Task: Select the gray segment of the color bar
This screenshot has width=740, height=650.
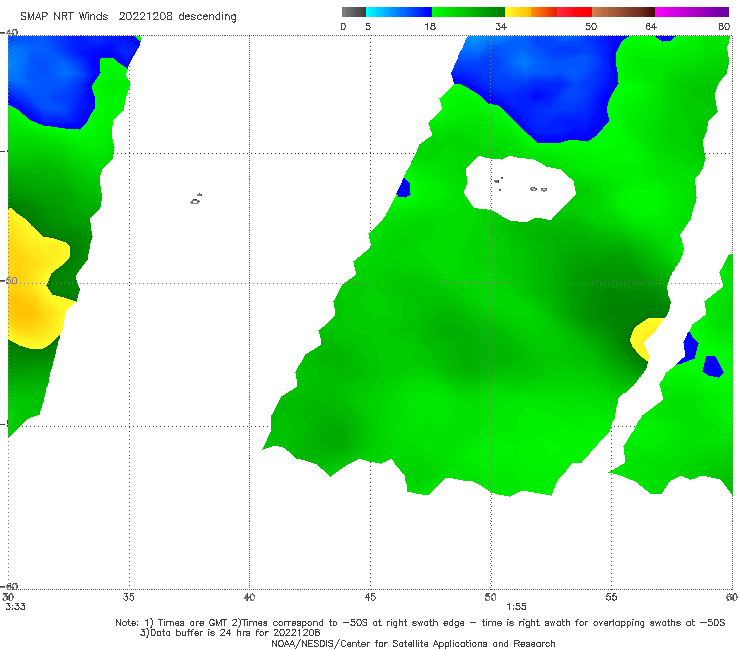Action: click(x=354, y=12)
